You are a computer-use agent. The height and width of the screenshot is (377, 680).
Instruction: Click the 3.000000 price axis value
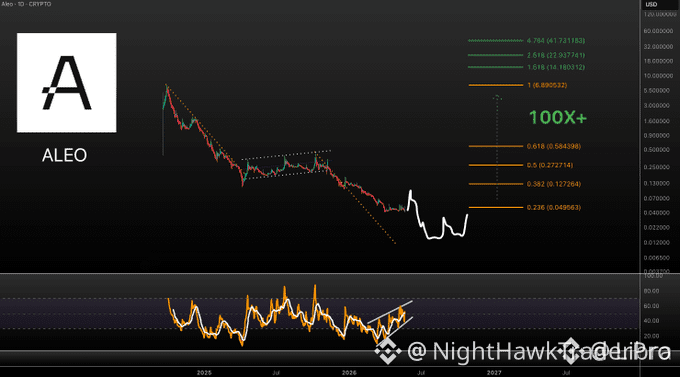[x=657, y=106]
